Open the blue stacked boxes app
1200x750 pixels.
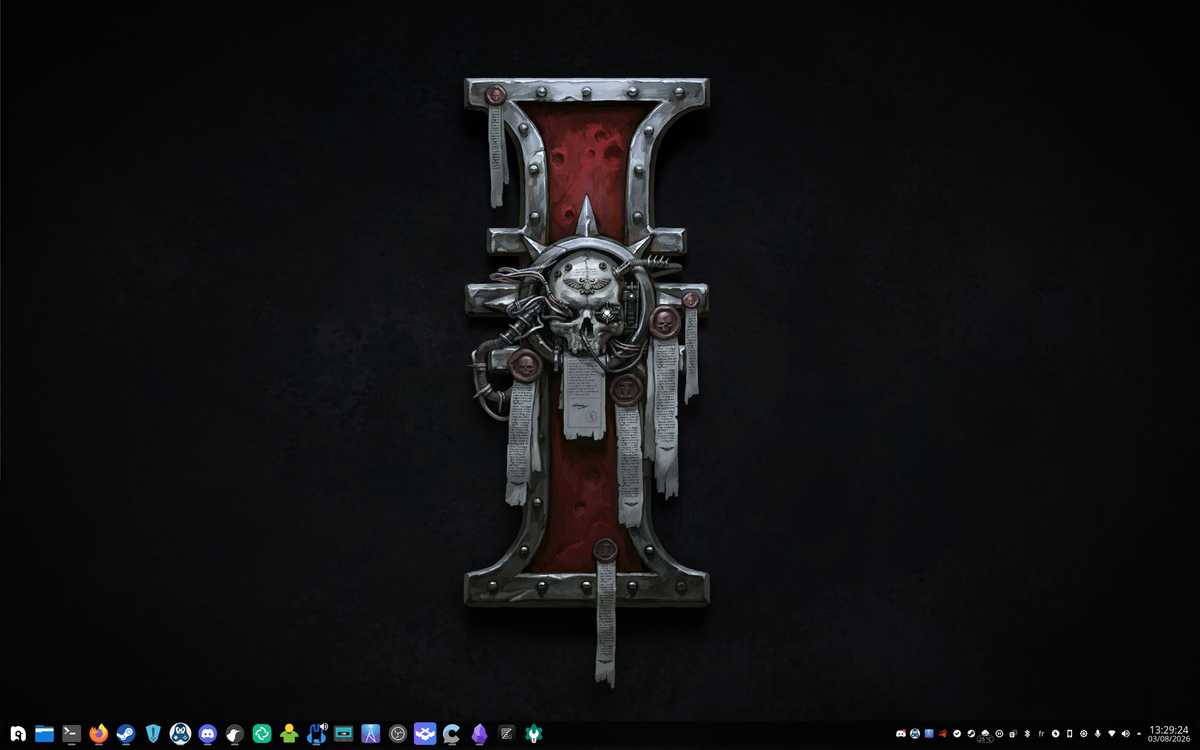(x=425, y=734)
